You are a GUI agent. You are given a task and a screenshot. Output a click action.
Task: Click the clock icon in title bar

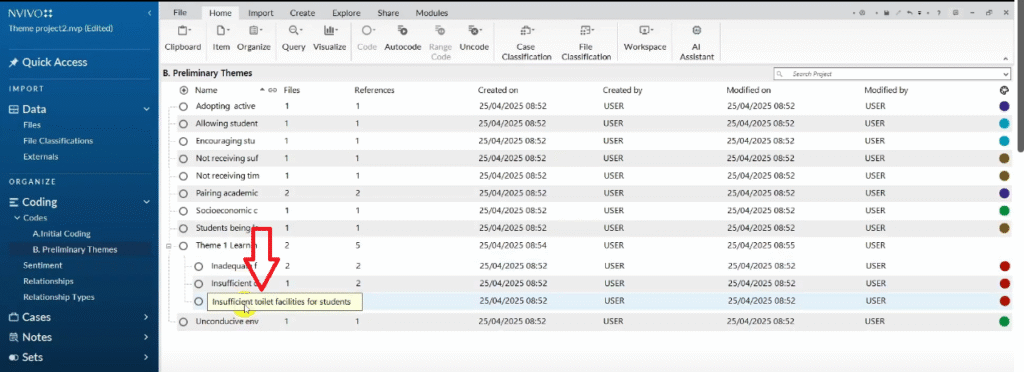tap(862, 12)
